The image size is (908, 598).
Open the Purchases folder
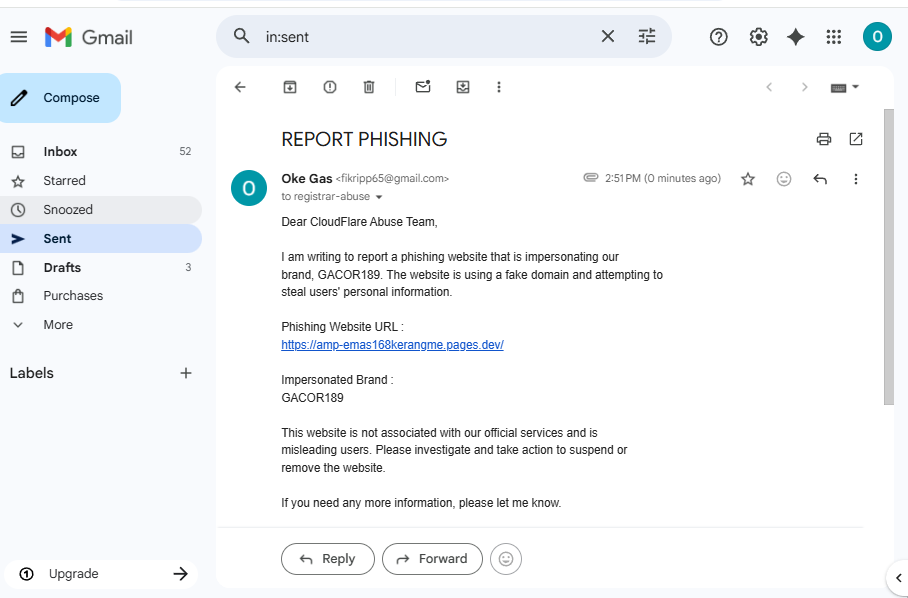click(101, 296)
